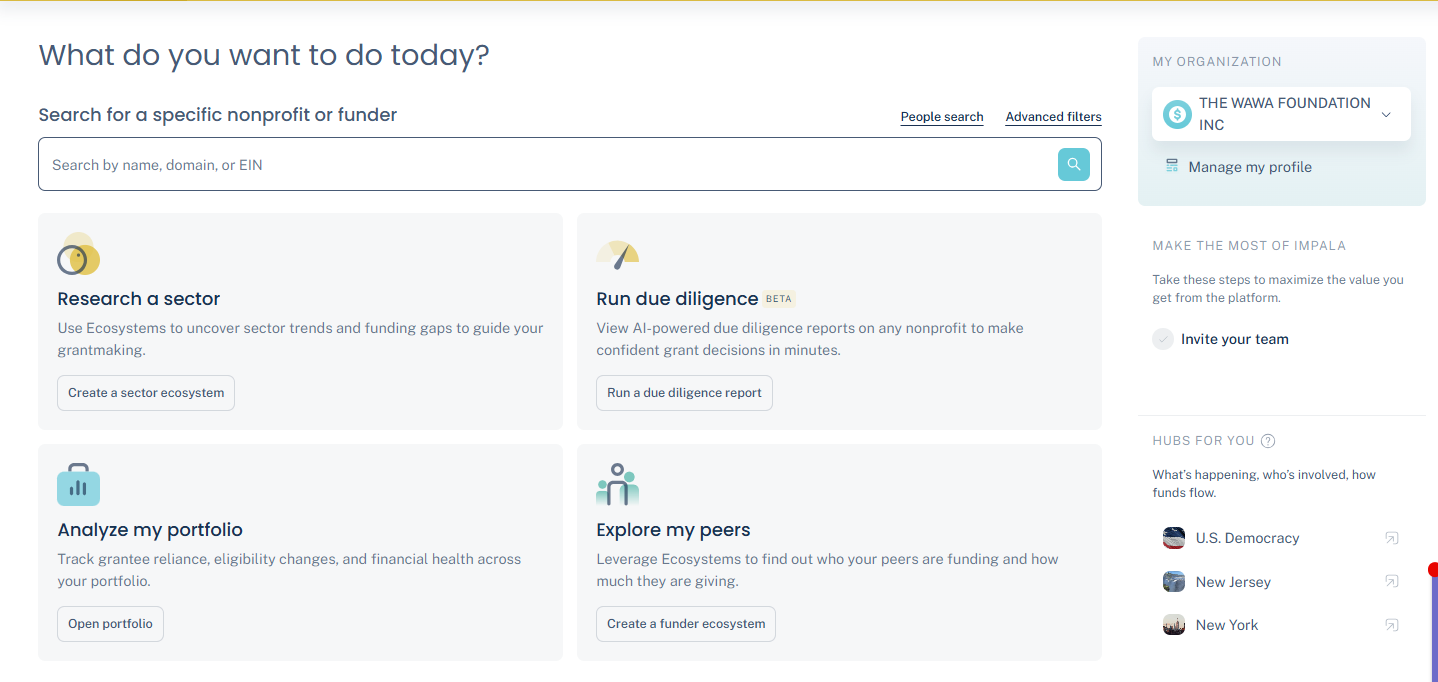Click Run a due diligence report button
Screen dimensions: 1438x682
[x=684, y=393]
